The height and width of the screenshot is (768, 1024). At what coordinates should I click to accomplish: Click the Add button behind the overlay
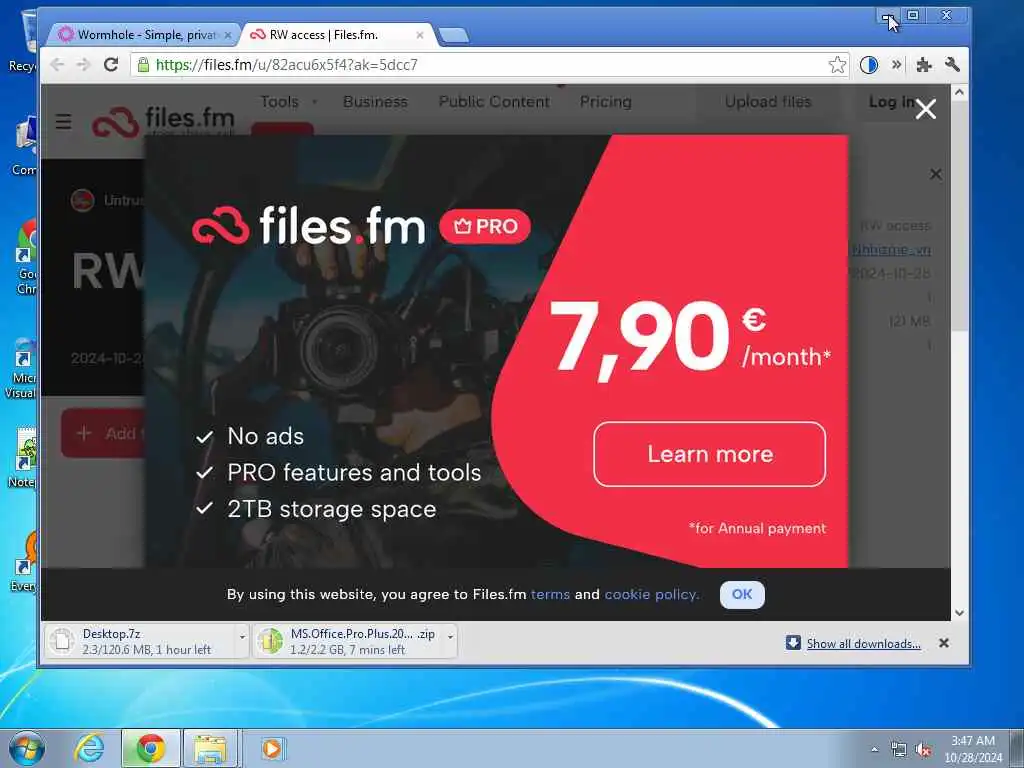pos(103,433)
